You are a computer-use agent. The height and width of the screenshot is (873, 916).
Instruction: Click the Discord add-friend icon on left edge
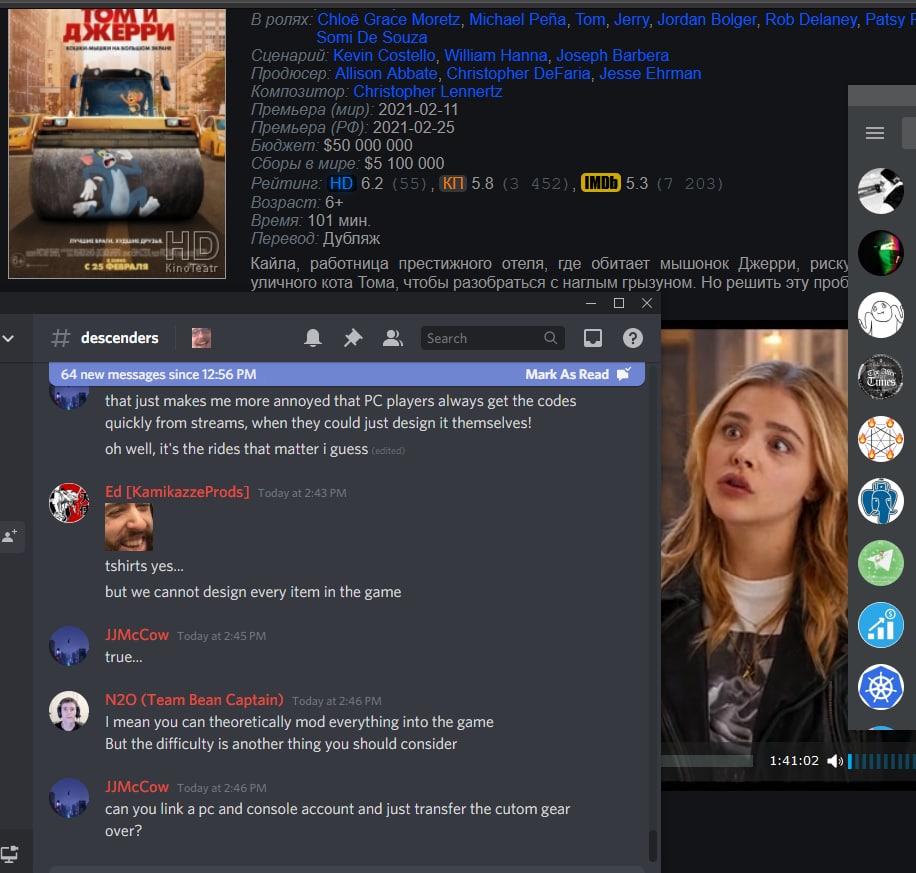[x=10, y=536]
